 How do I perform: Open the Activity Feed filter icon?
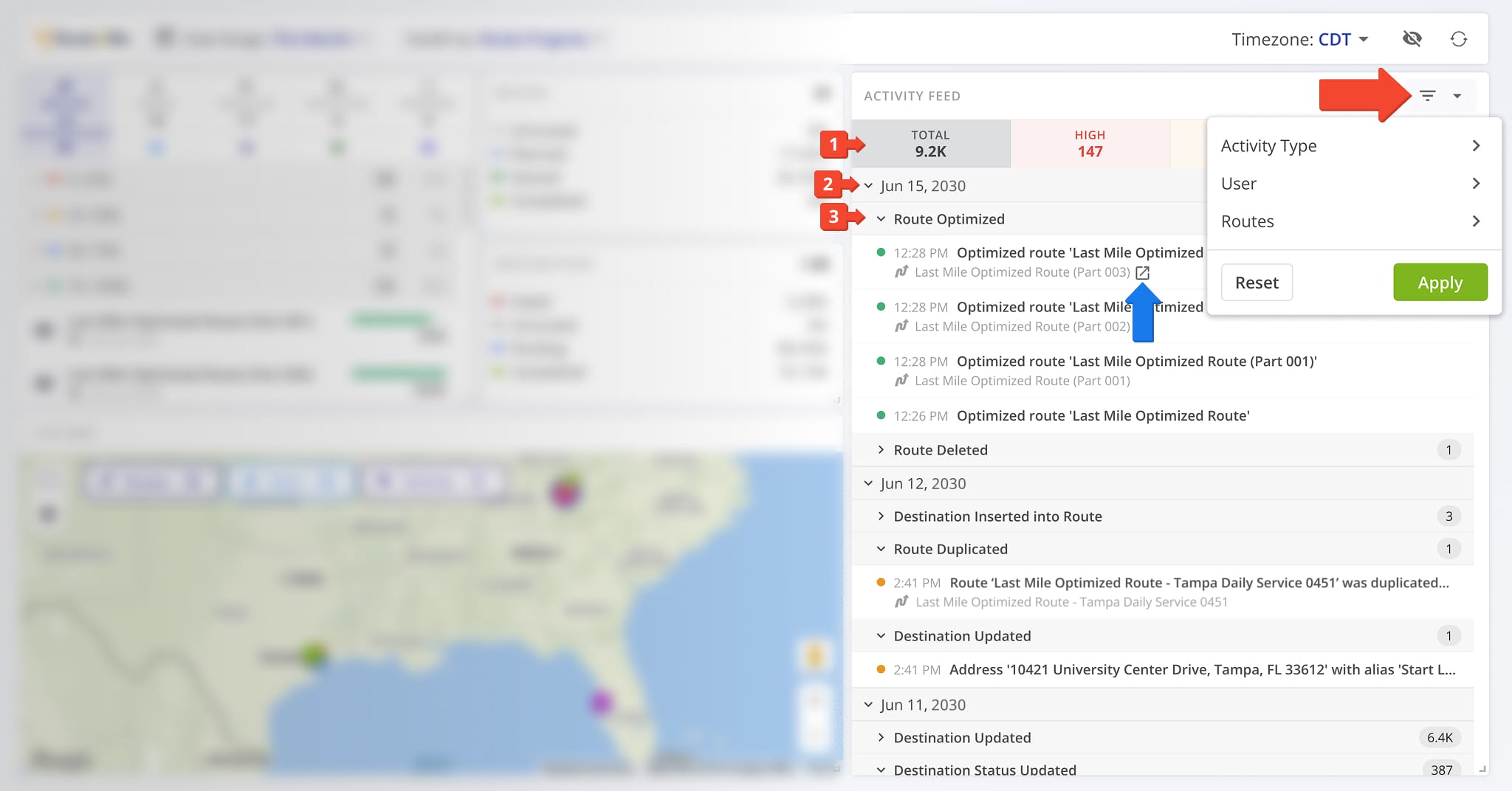pyautogui.click(x=1428, y=96)
